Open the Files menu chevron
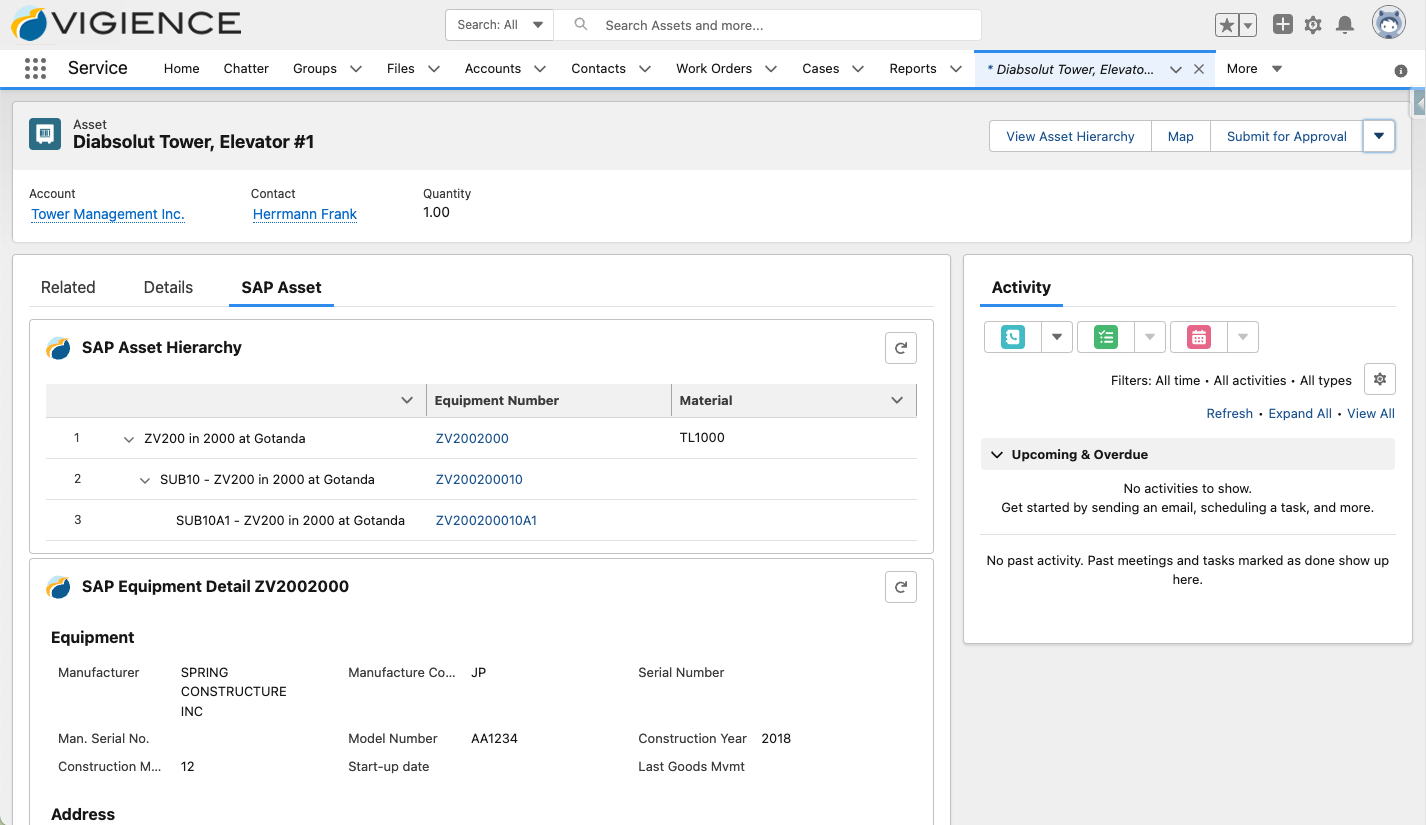 (434, 69)
